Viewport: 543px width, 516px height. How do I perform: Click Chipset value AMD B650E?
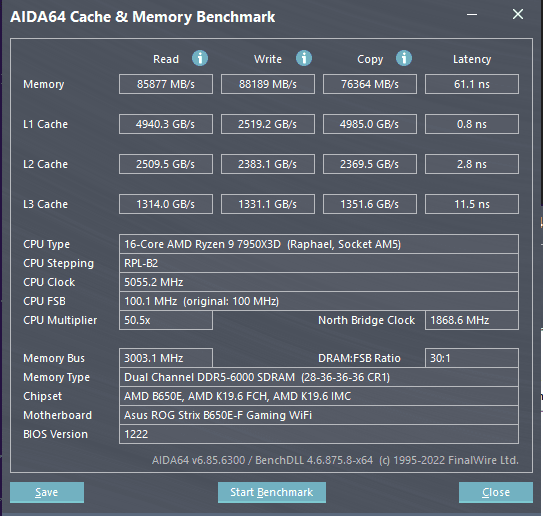319,396
